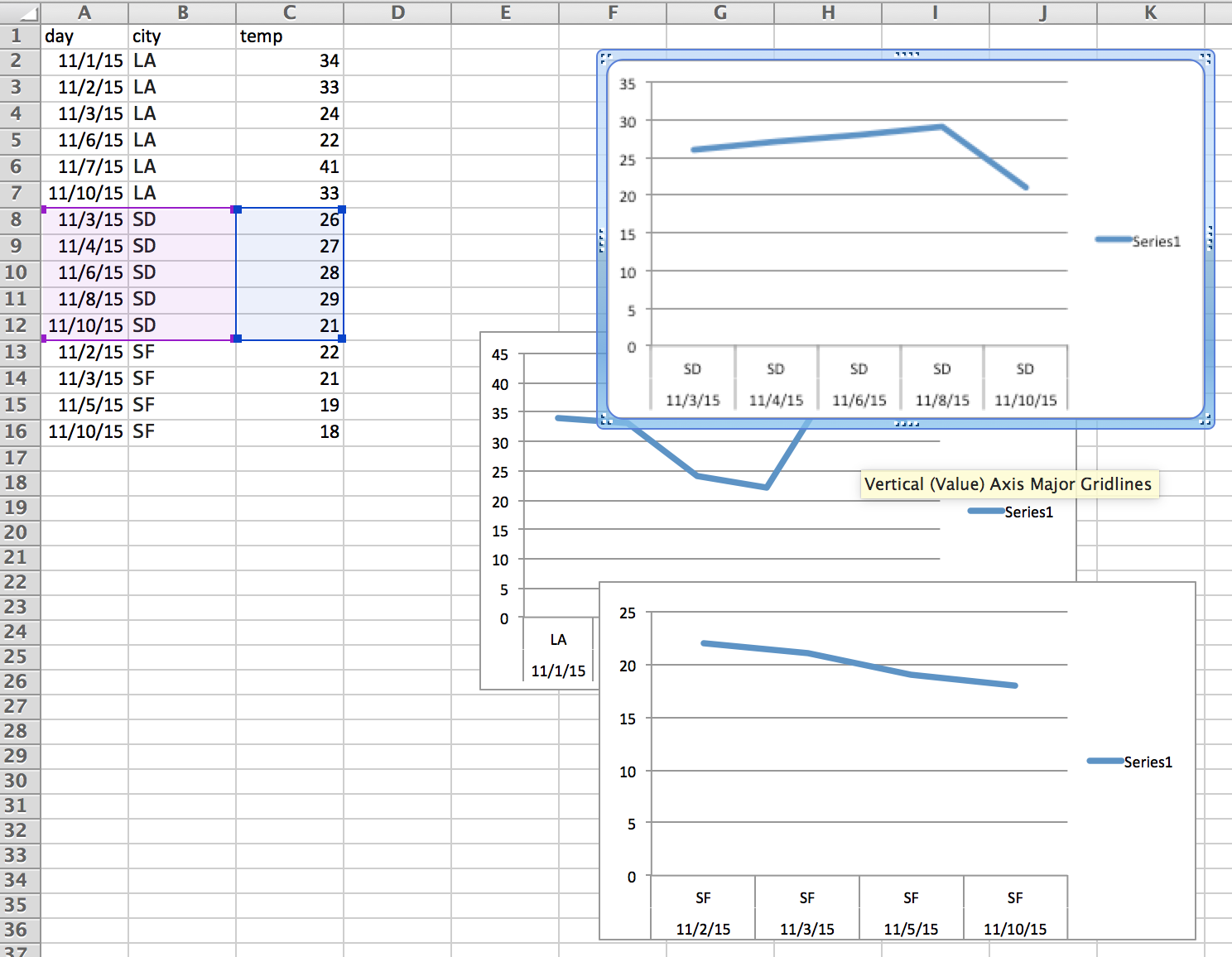Select cell with date 11/1/15 for LA

[x=84, y=61]
